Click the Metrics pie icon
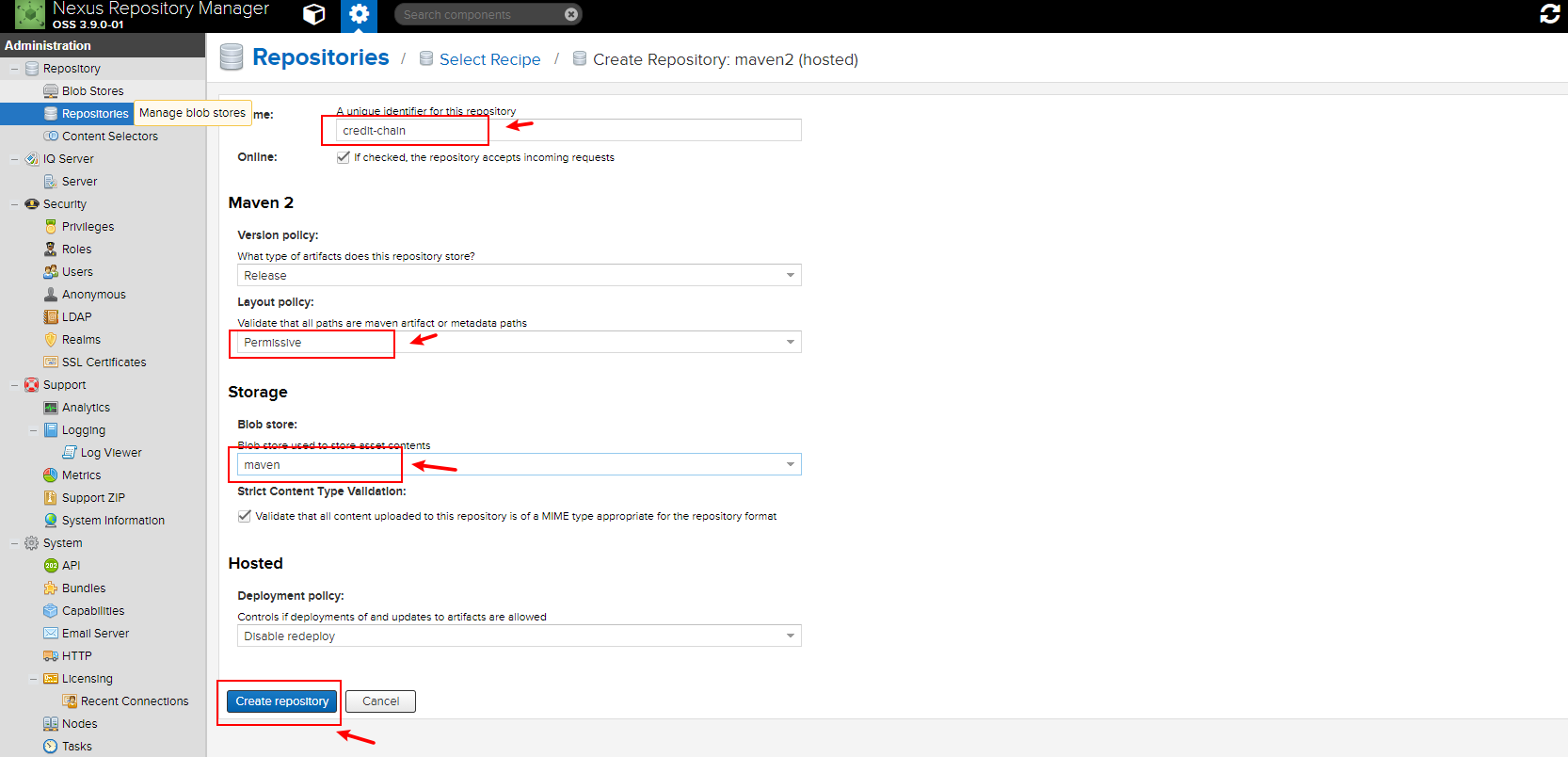 tap(51, 475)
